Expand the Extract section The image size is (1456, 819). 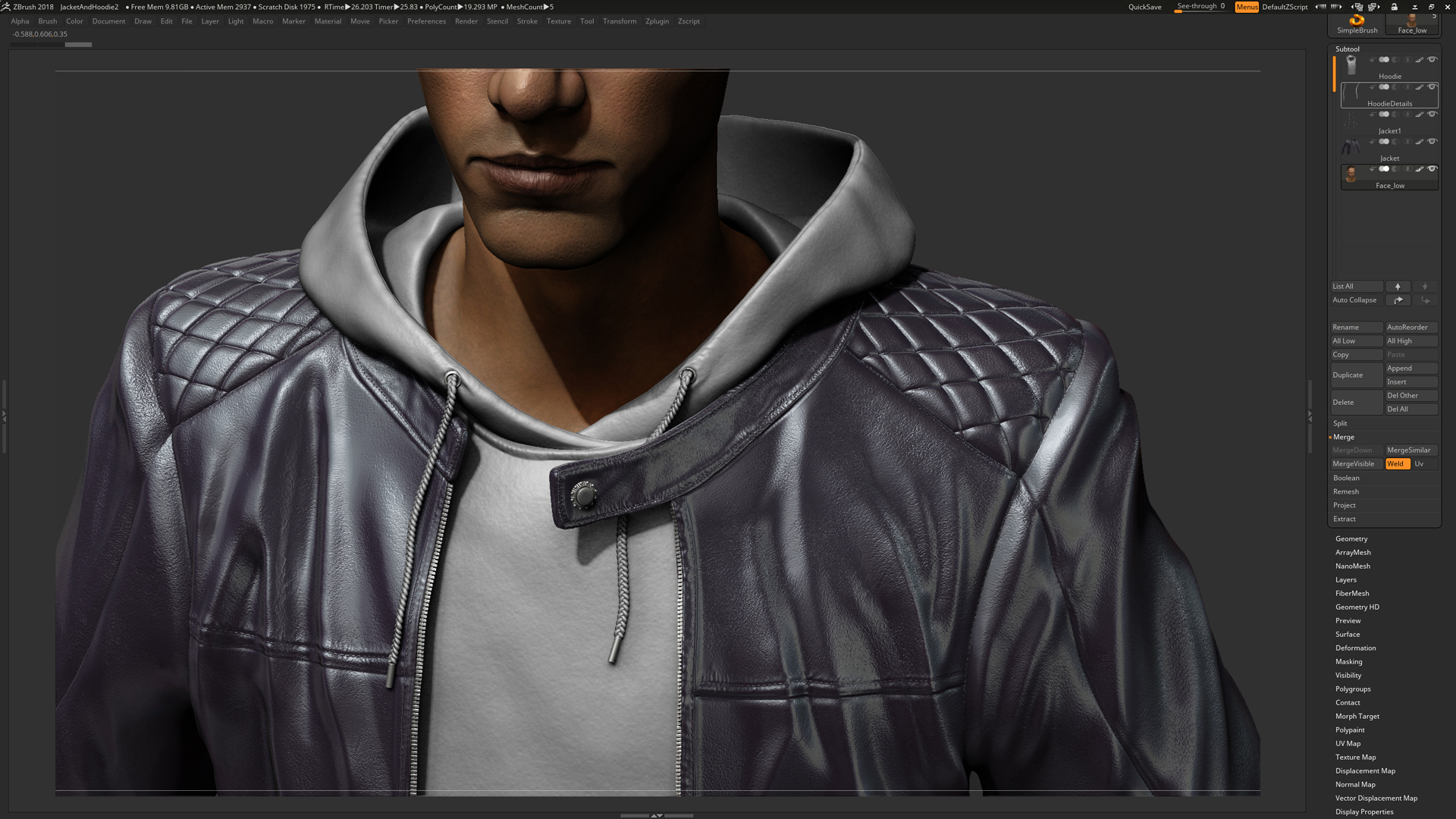[1345, 519]
